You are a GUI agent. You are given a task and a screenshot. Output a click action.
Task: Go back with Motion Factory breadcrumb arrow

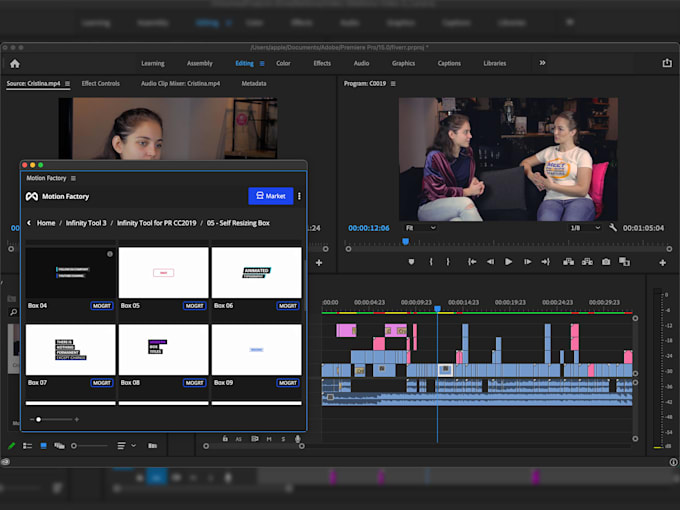pos(29,223)
